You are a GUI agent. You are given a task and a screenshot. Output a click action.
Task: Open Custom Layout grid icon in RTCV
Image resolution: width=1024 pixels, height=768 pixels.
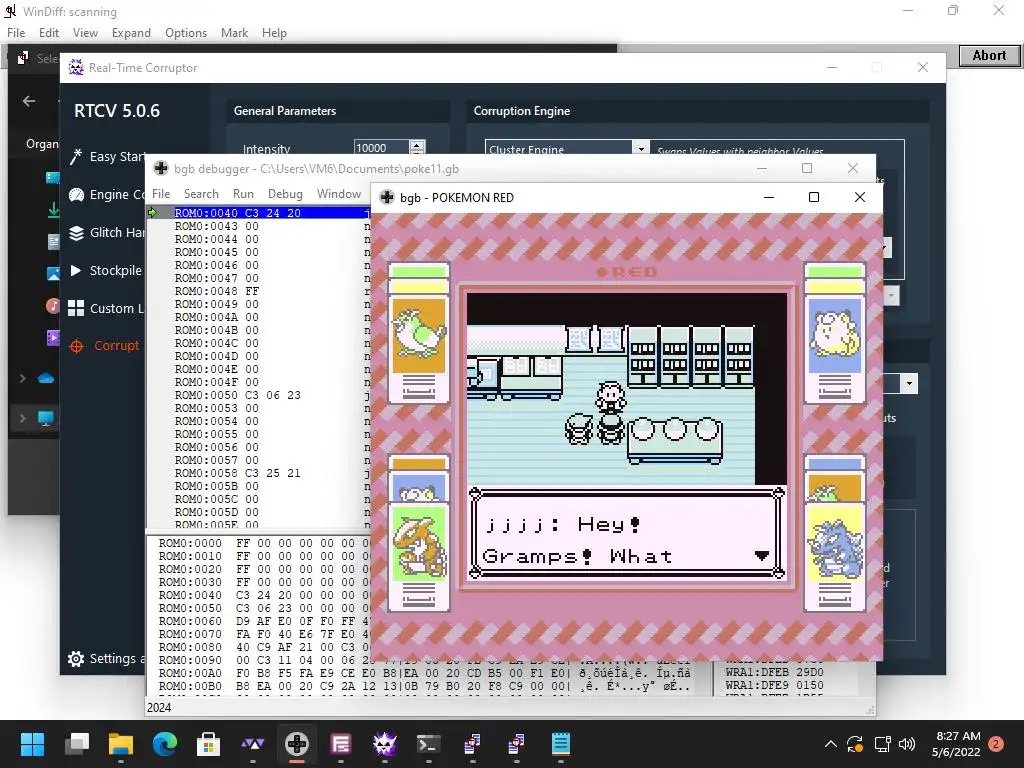[76, 308]
